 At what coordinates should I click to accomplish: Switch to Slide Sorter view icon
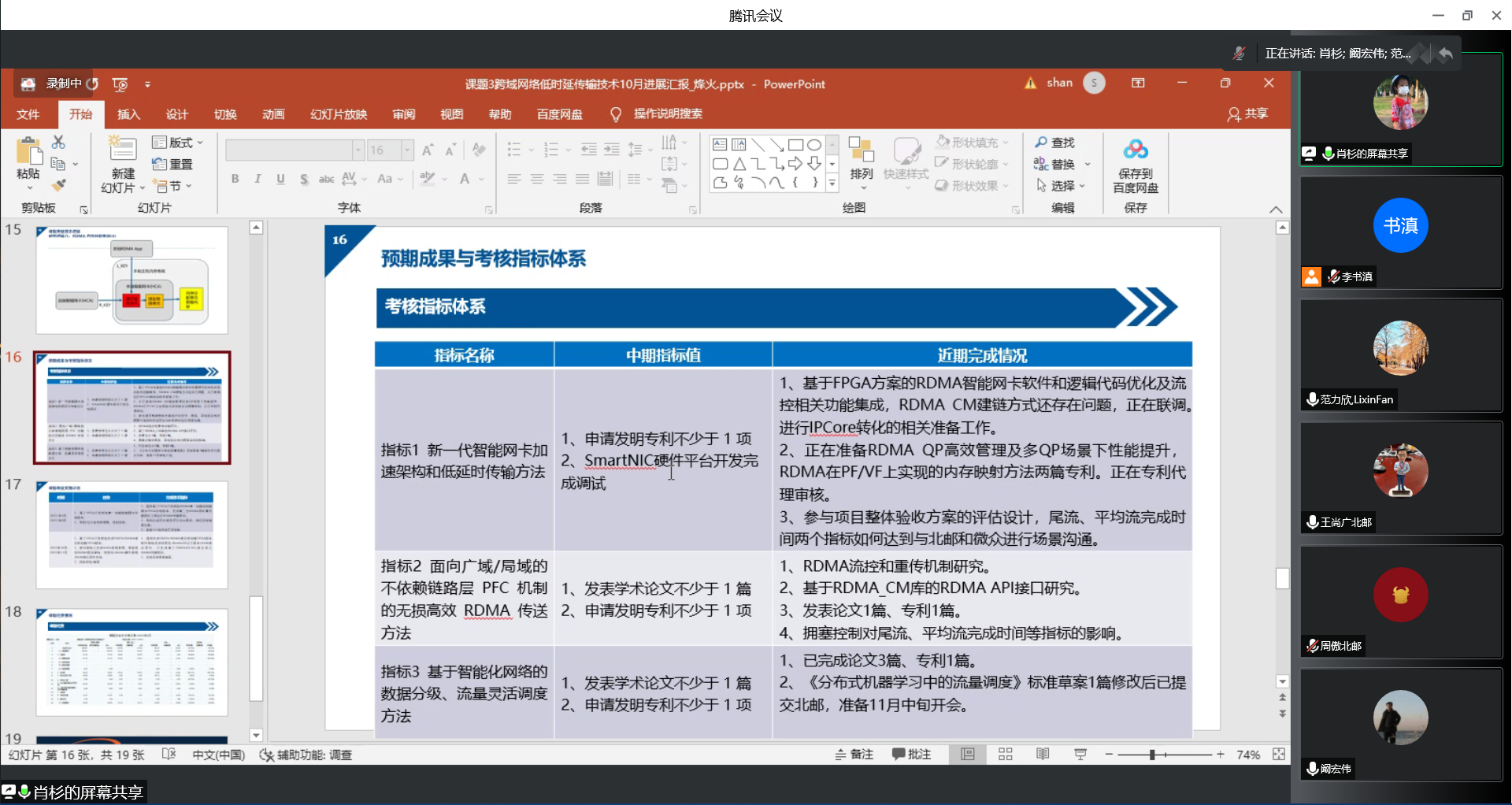tap(1006, 755)
